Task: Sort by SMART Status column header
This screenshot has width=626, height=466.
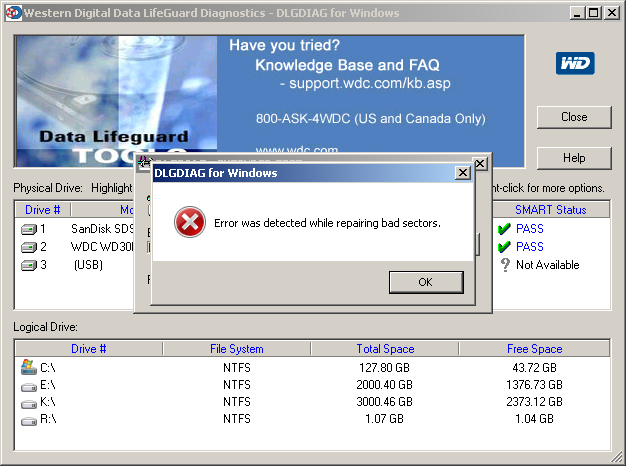Action: 551,210
